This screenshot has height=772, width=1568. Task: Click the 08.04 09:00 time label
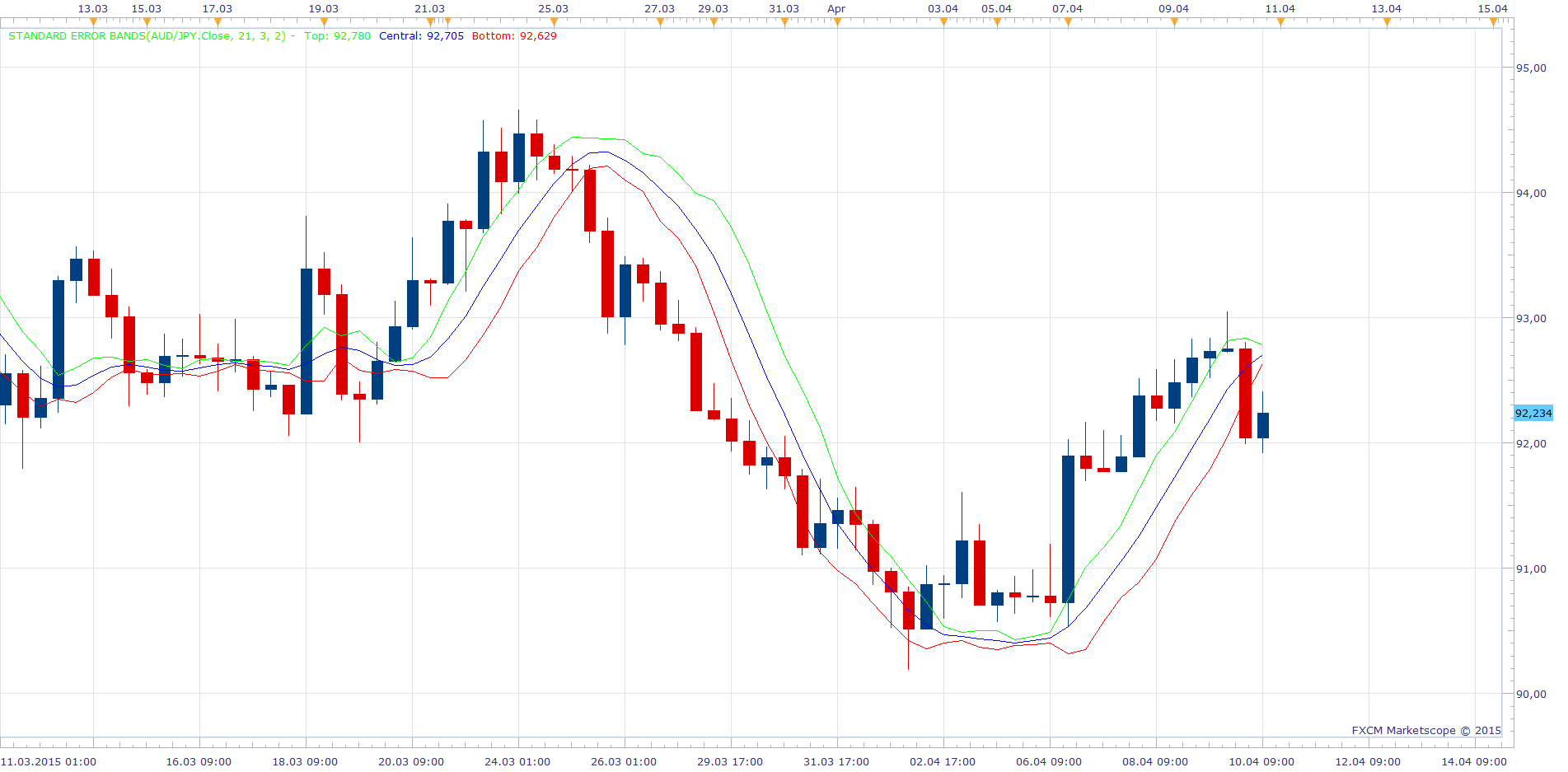[x=1155, y=762]
